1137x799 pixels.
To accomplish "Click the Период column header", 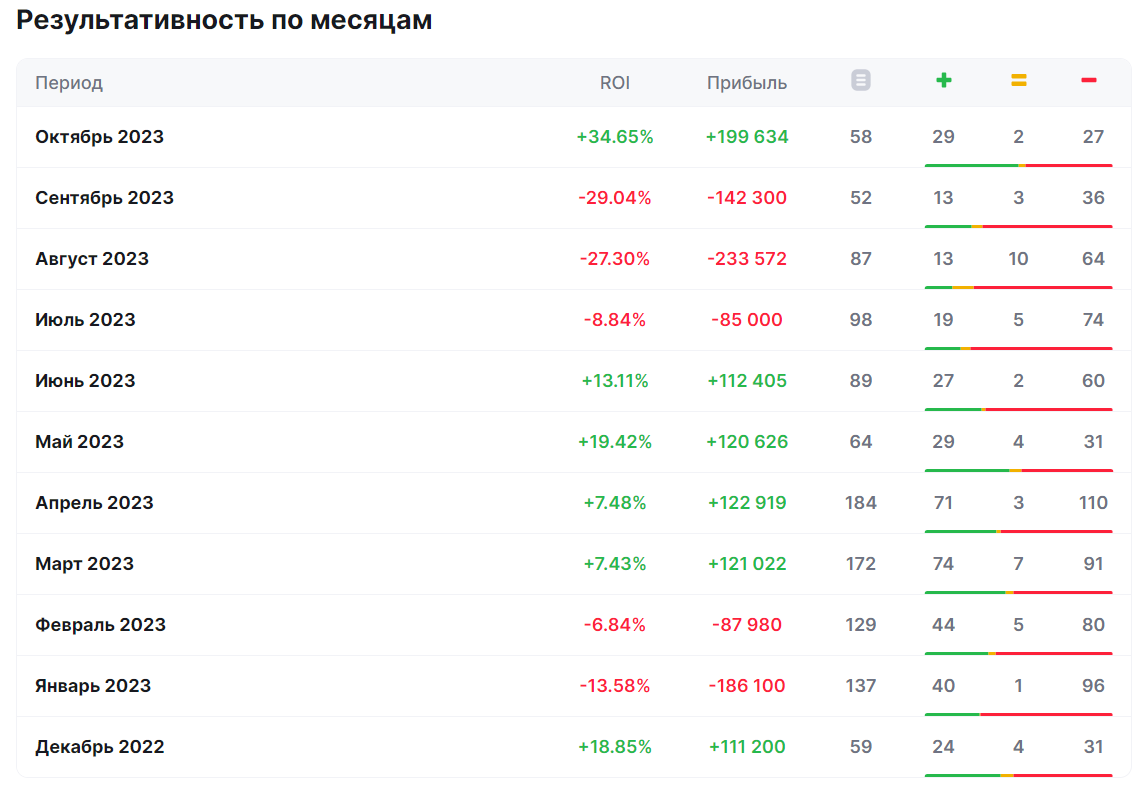I will click(x=69, y=83).
